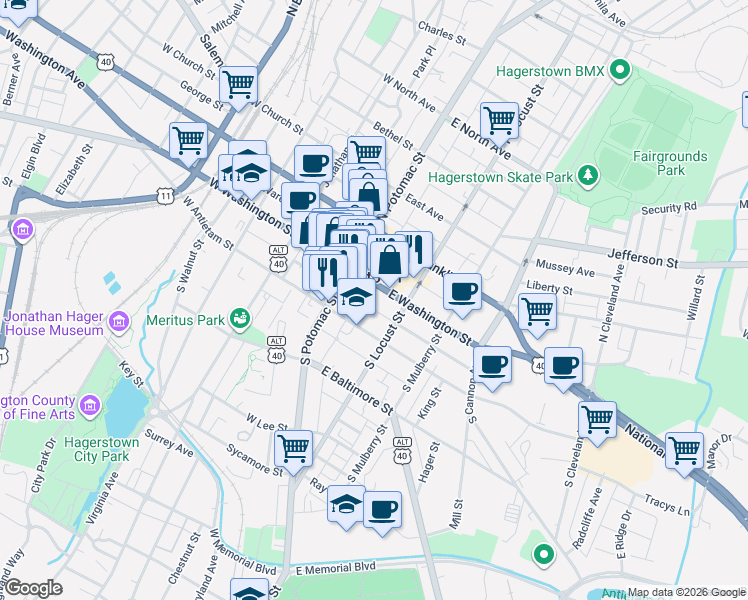Click the E Baltimore St label

[x=357, y=390]
